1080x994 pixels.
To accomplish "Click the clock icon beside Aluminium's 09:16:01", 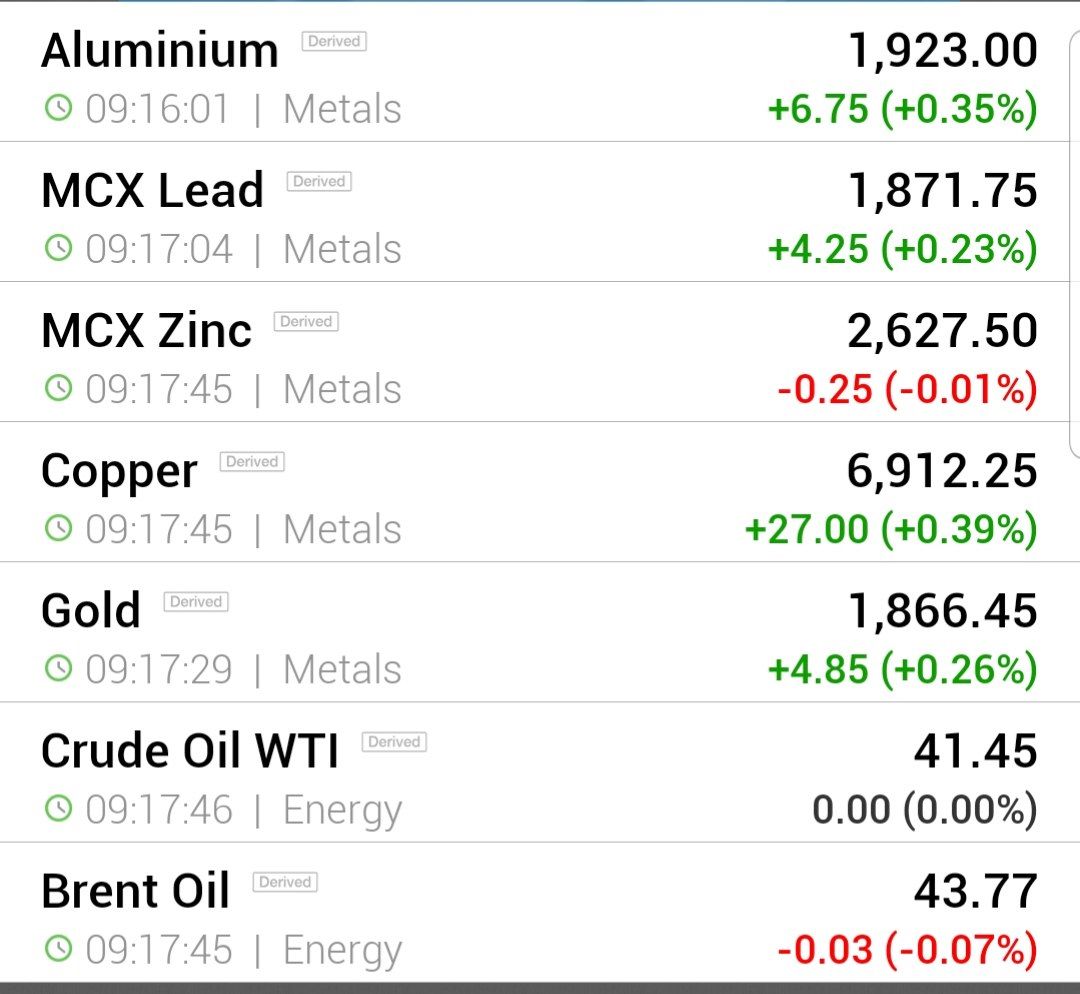I will 59,108.
